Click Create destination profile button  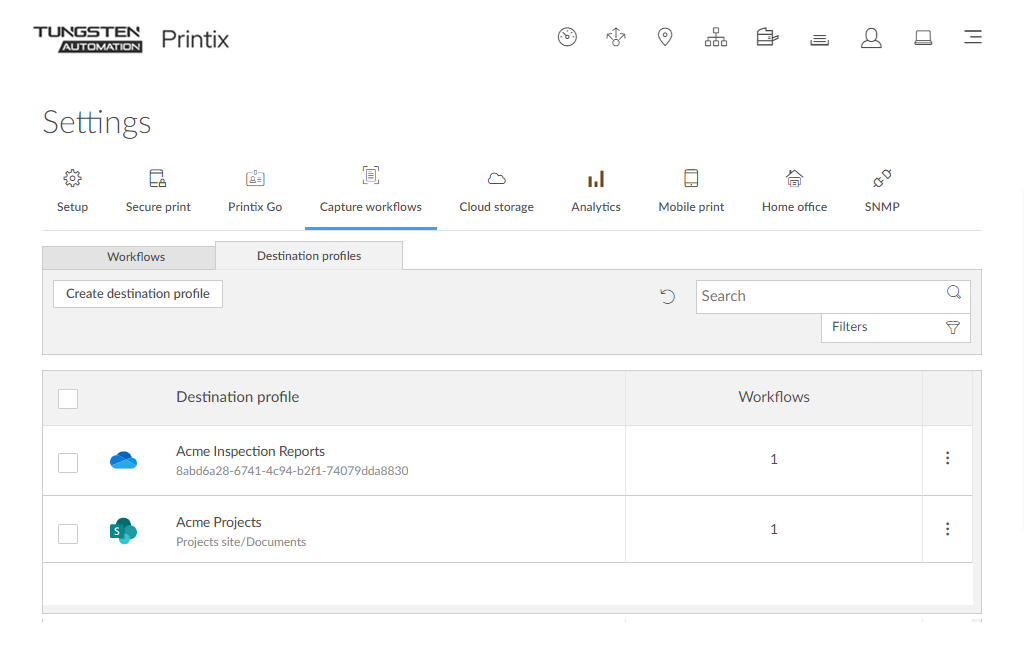click(138, 294)
